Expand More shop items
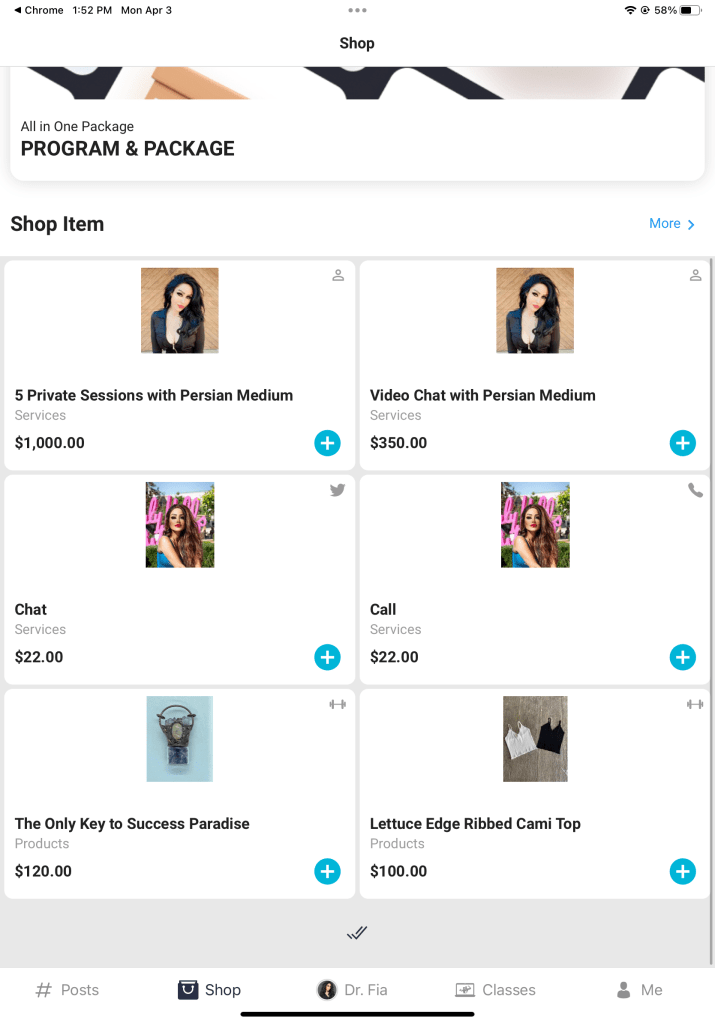The image size is (715, 1023). pyautogui.click(x=672, y=224)
